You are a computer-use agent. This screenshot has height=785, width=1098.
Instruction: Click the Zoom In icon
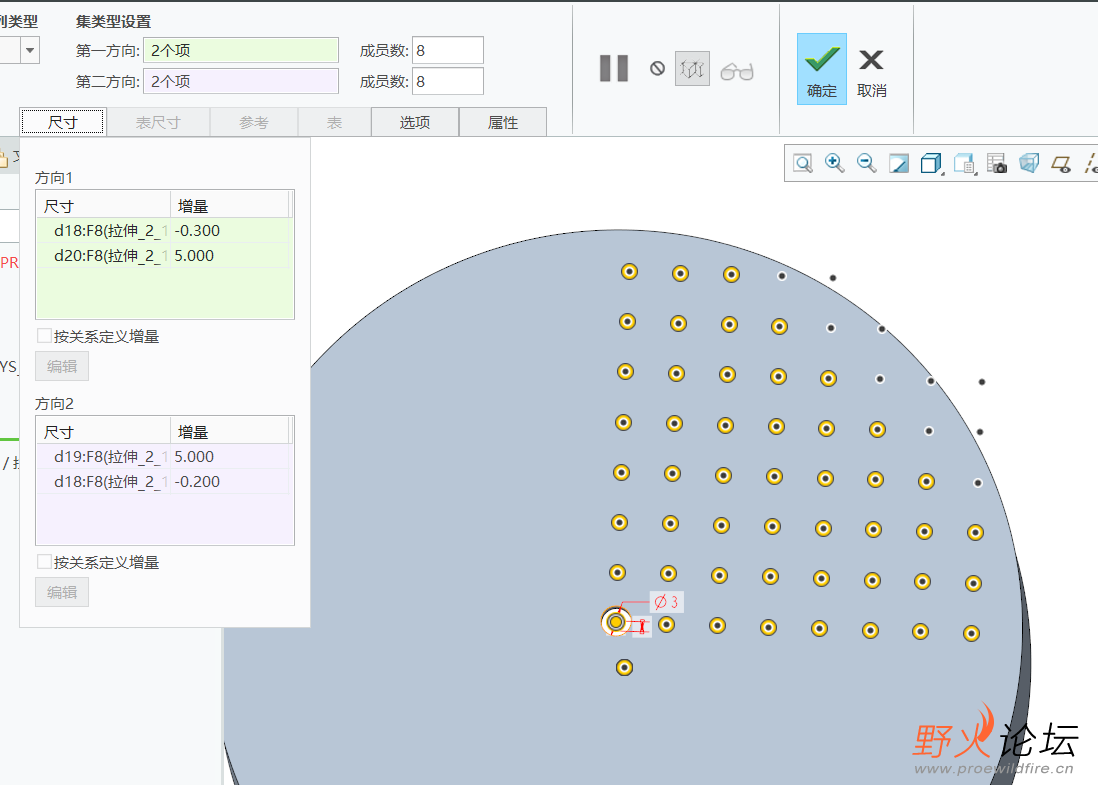tap(834, 163)
